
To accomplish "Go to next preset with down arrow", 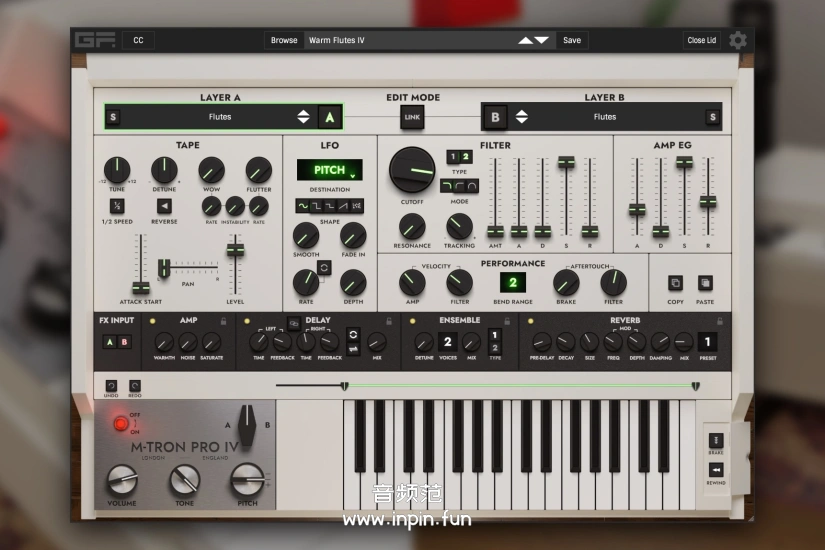I will click(x=541, y=41).
